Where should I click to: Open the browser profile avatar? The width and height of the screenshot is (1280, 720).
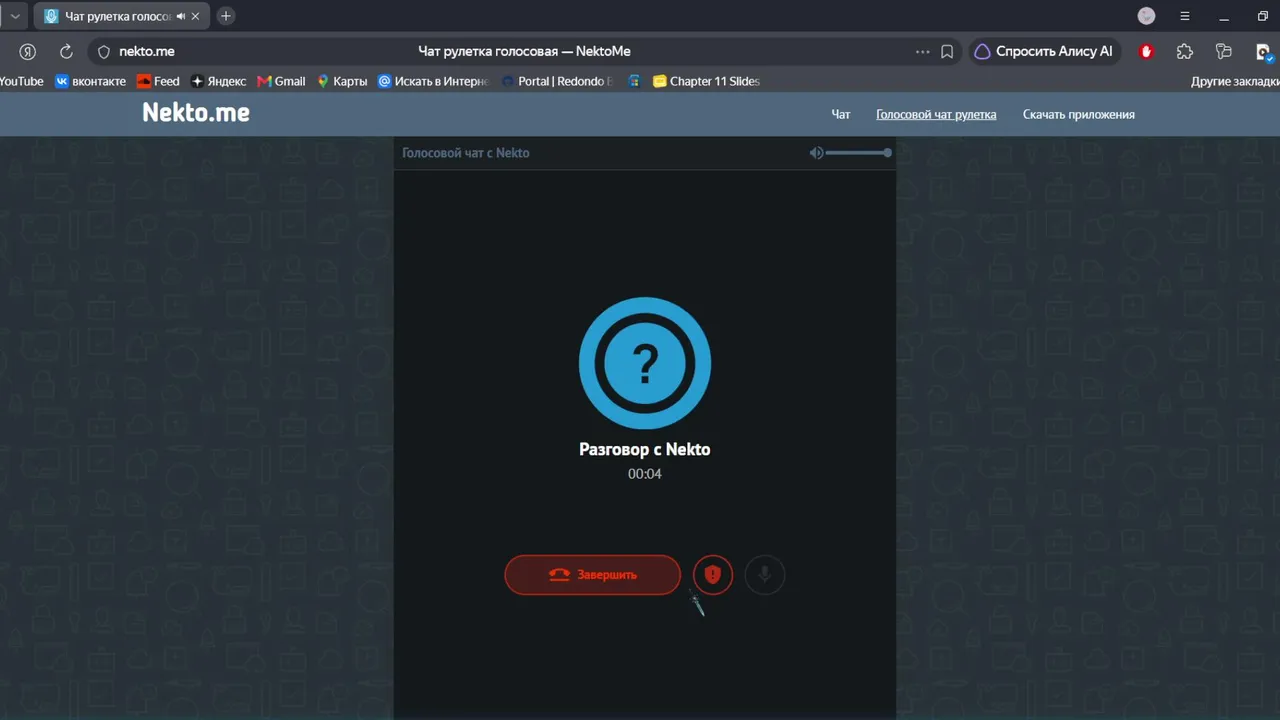point(1147,16)
